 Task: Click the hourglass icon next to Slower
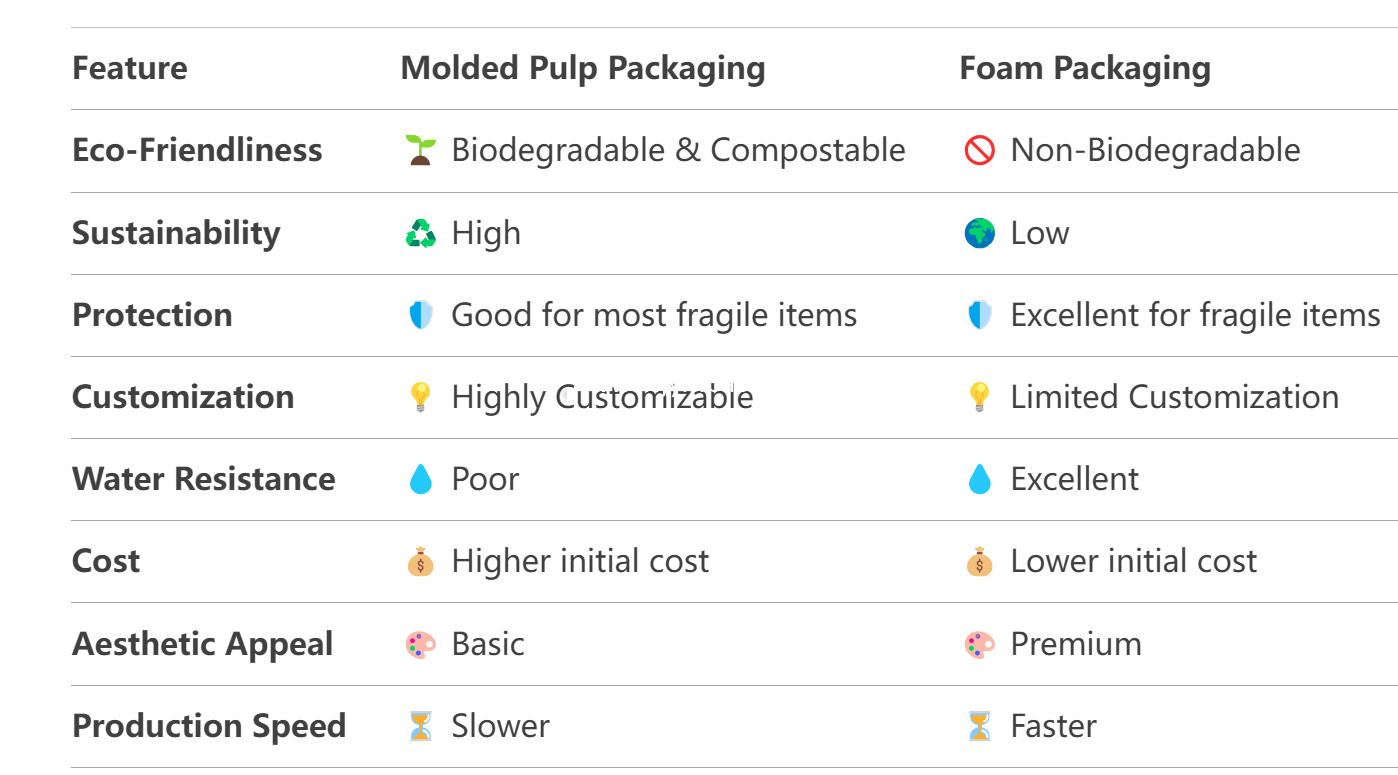(x=421, y=726)
